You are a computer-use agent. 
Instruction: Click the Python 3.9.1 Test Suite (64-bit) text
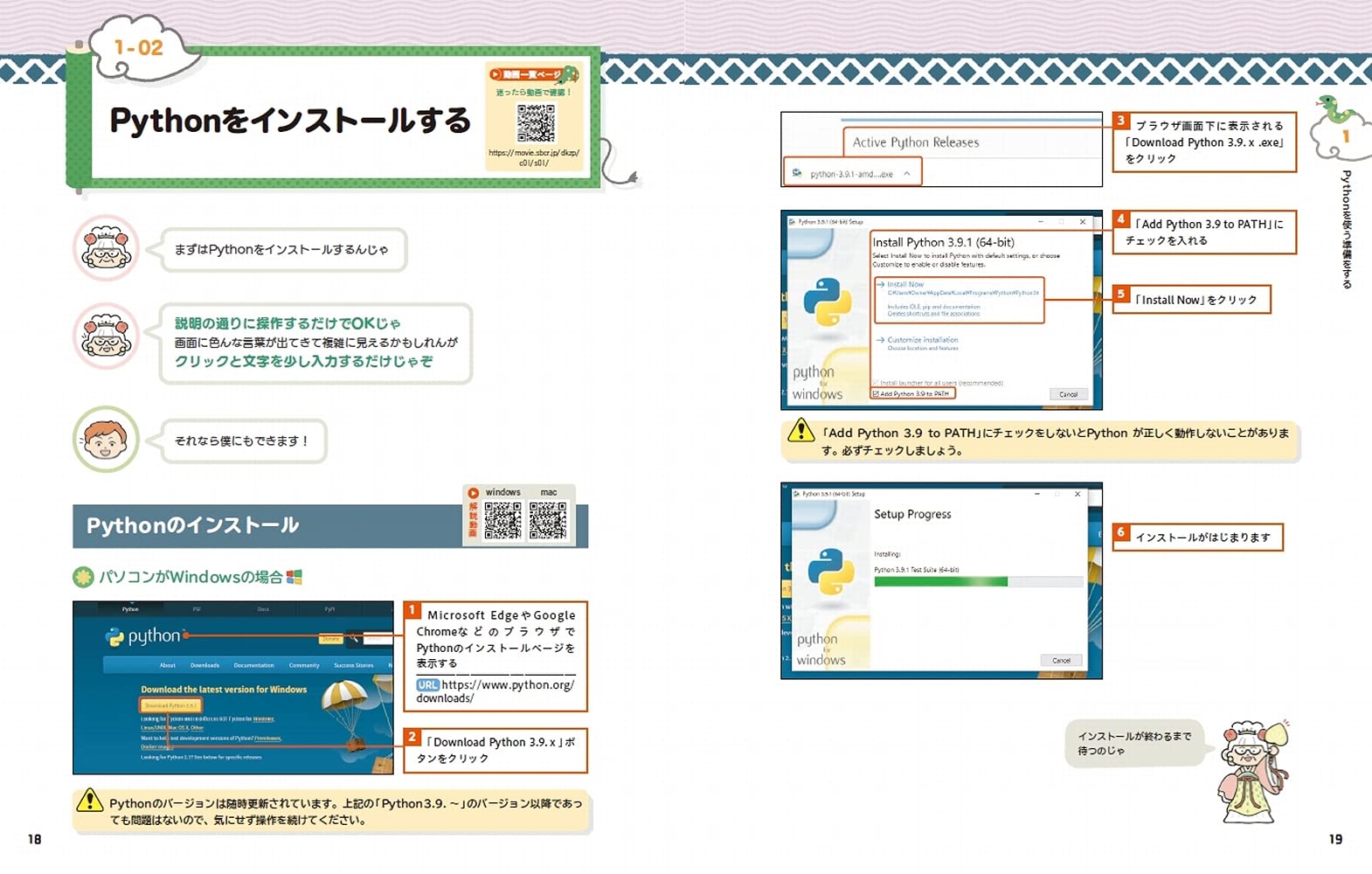pyautogui.click(x=916, y=569)
